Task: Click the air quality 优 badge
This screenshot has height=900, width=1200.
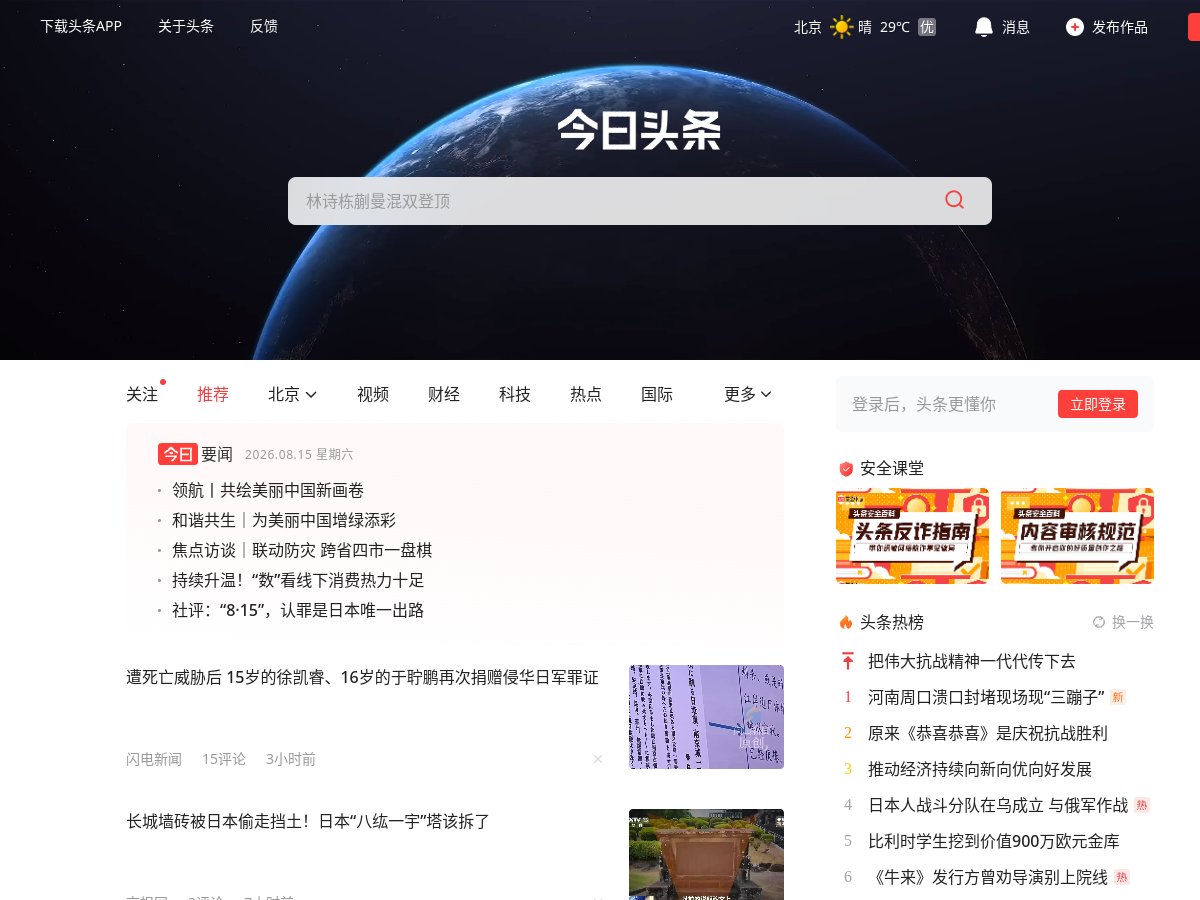Action: point(927,27)
